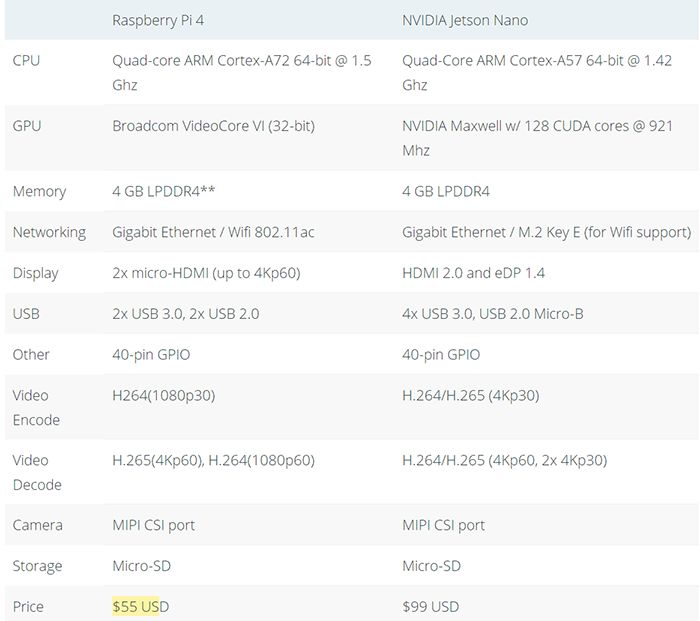Select Jetson Nano 4 GB LPDDR4 cell
The image size is (700, 621).
pyautogui.click(x=446, y=192)
